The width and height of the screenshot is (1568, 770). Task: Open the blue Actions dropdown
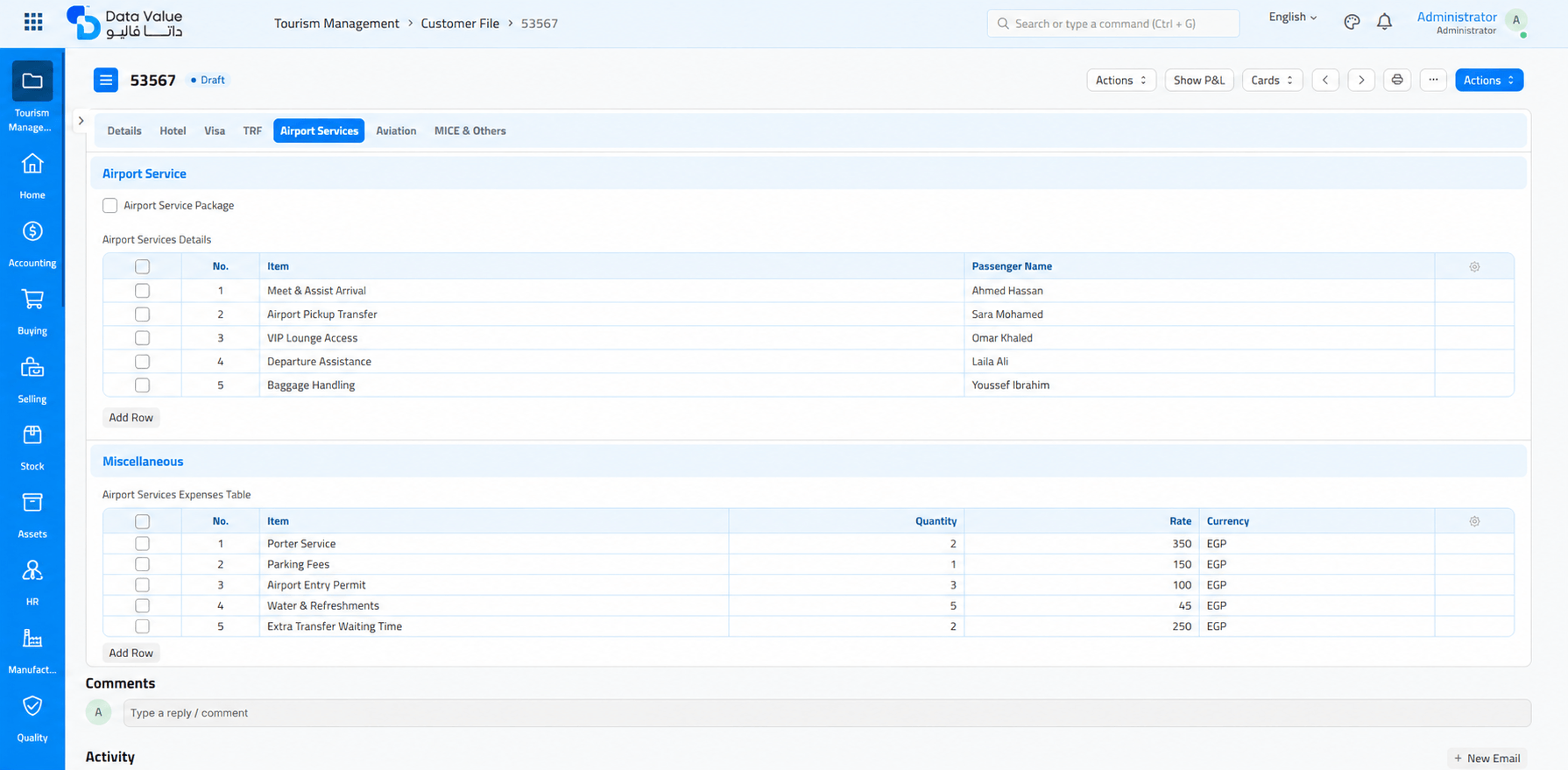[x=1489, y=80]
